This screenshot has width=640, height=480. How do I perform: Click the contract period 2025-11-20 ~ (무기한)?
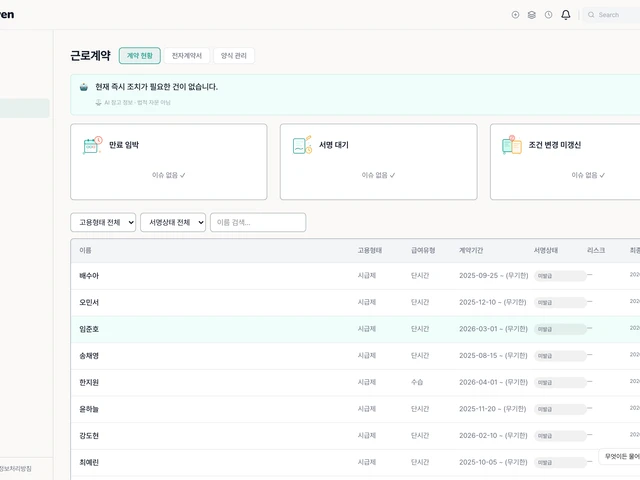coord(493,409)
